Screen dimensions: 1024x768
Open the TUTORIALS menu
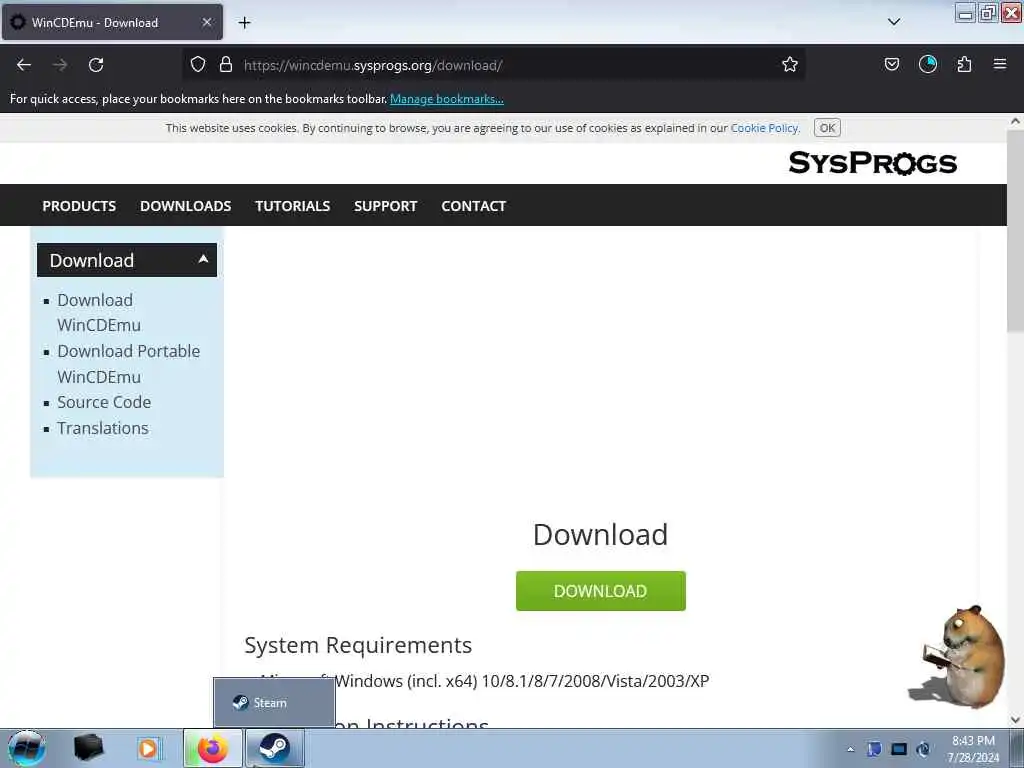[x=293, y=206]
